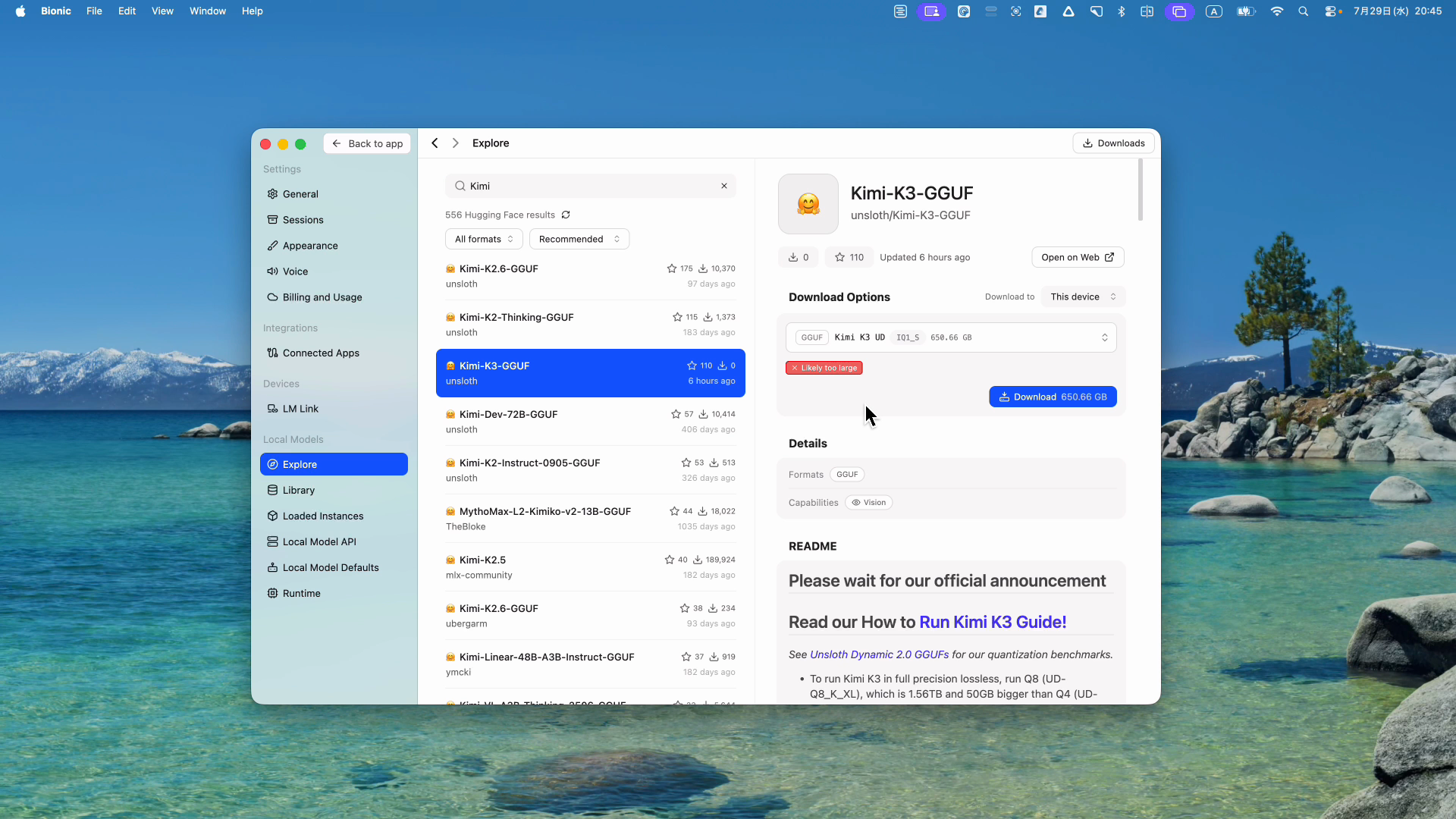Image resolution: width=1456 pixels, height=819 pixels.
Task: Select Kimi-K2.6-GGUF by ubergarm
Action: tap(590, 616)
